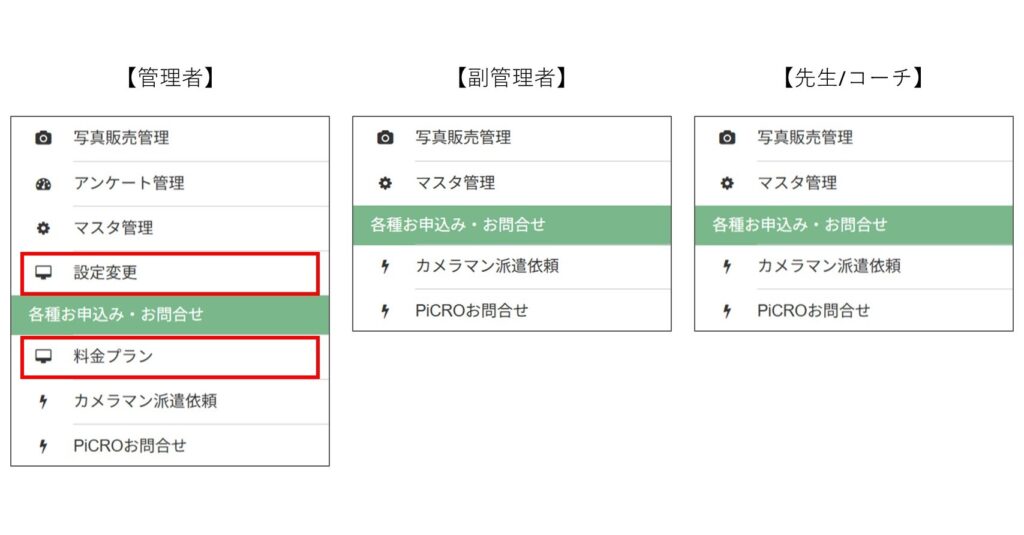Select カメラマン派遣依頼 in 副管理者 menu

click(x=487, y=266)
